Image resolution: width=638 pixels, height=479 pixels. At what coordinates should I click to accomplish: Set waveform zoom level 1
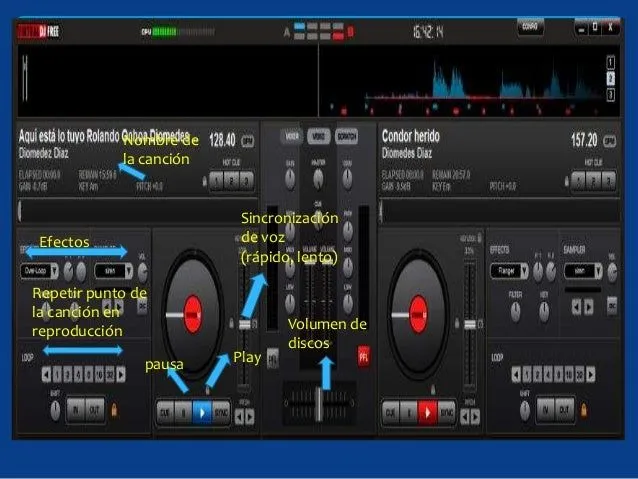tap(611, 63)
